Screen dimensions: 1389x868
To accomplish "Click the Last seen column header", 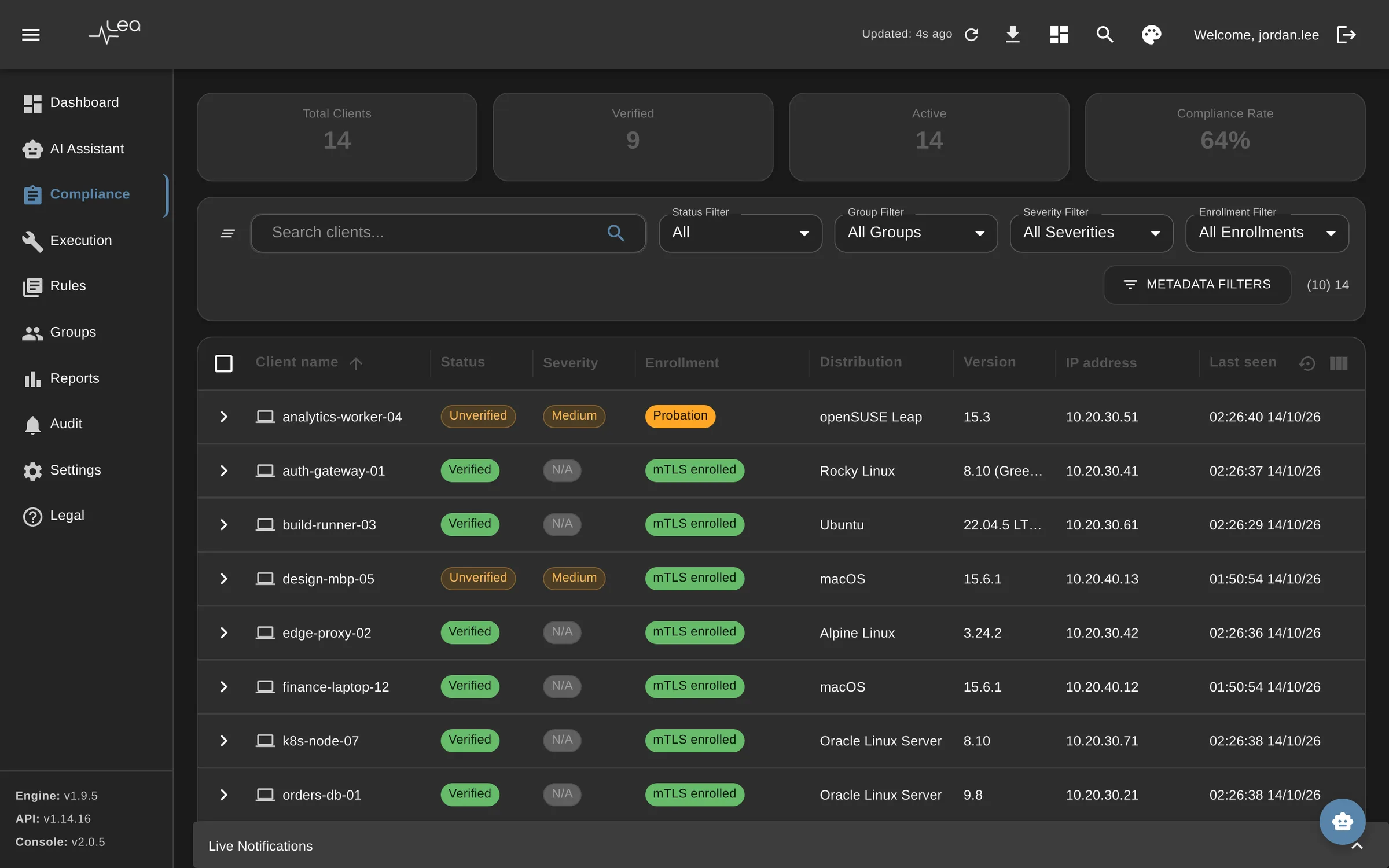I will 1243,362.
